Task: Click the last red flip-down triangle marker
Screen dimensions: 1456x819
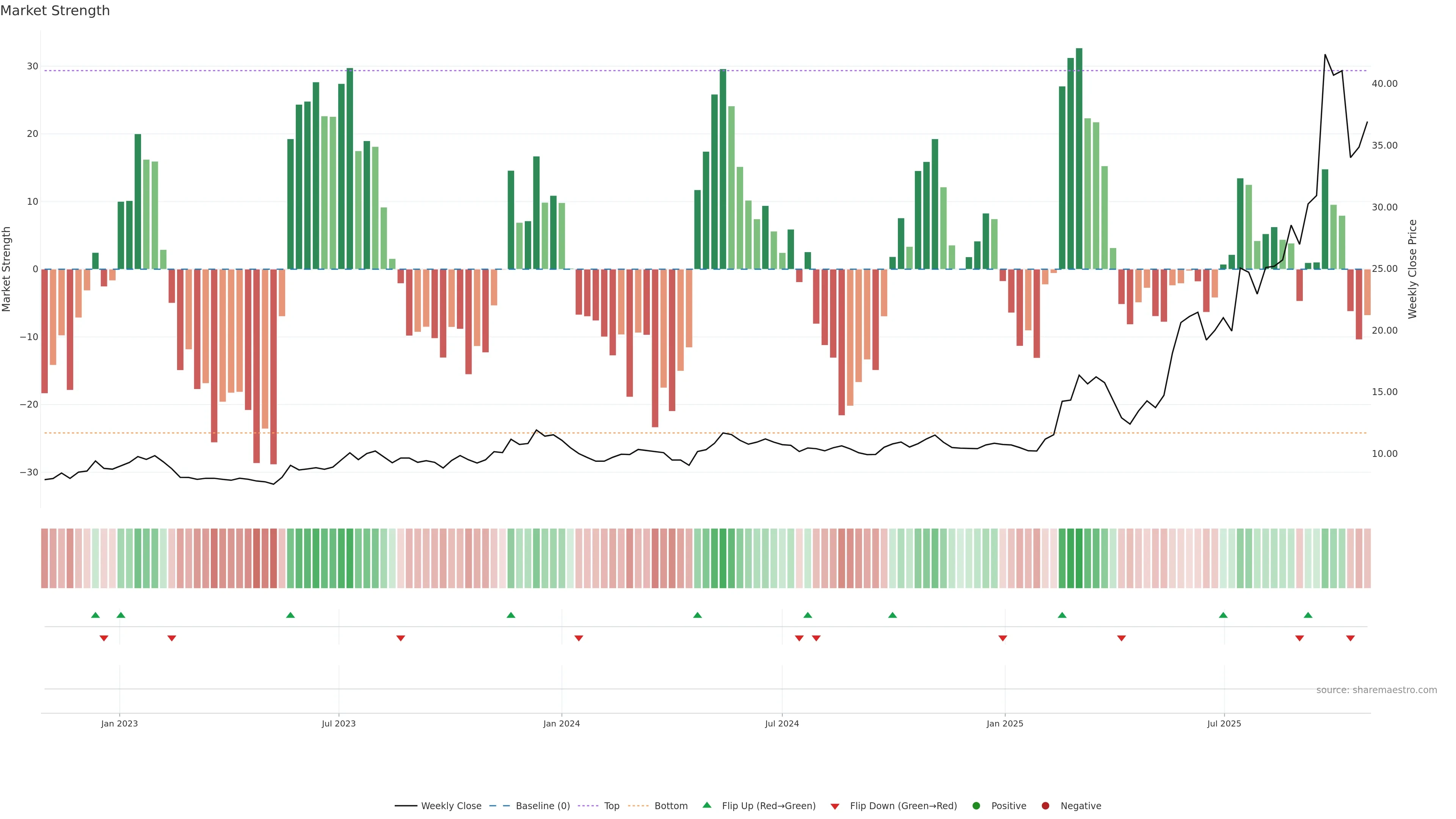Action: (x=1350, y=638)
